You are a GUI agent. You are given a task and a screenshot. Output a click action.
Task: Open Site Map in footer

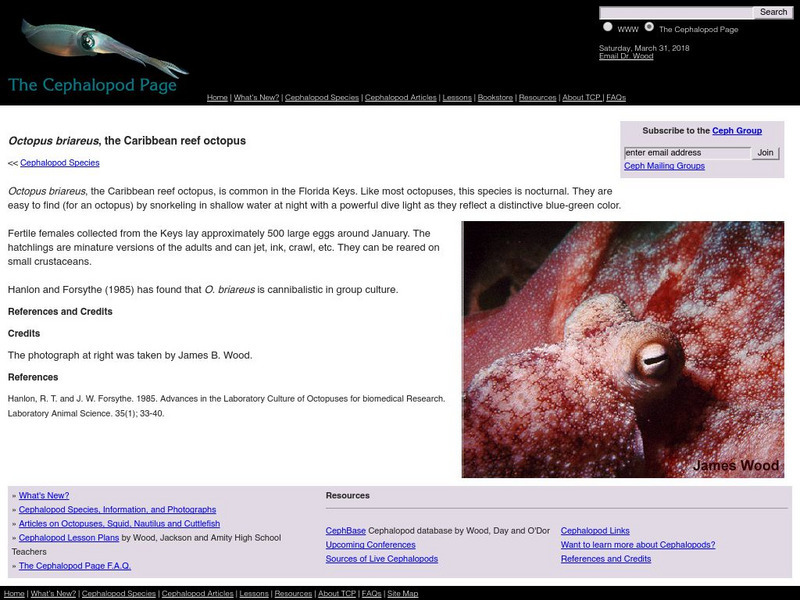tap(401, 592)
